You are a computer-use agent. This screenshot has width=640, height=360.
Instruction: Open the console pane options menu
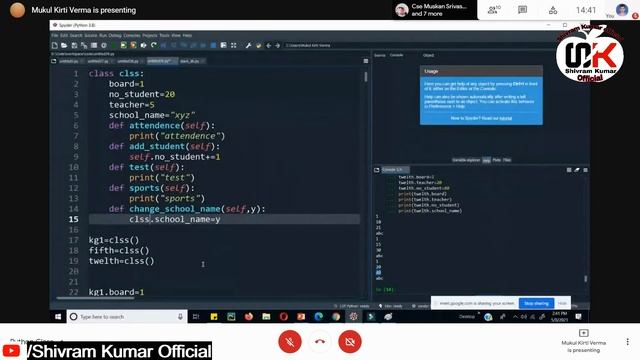click(585, 169)
